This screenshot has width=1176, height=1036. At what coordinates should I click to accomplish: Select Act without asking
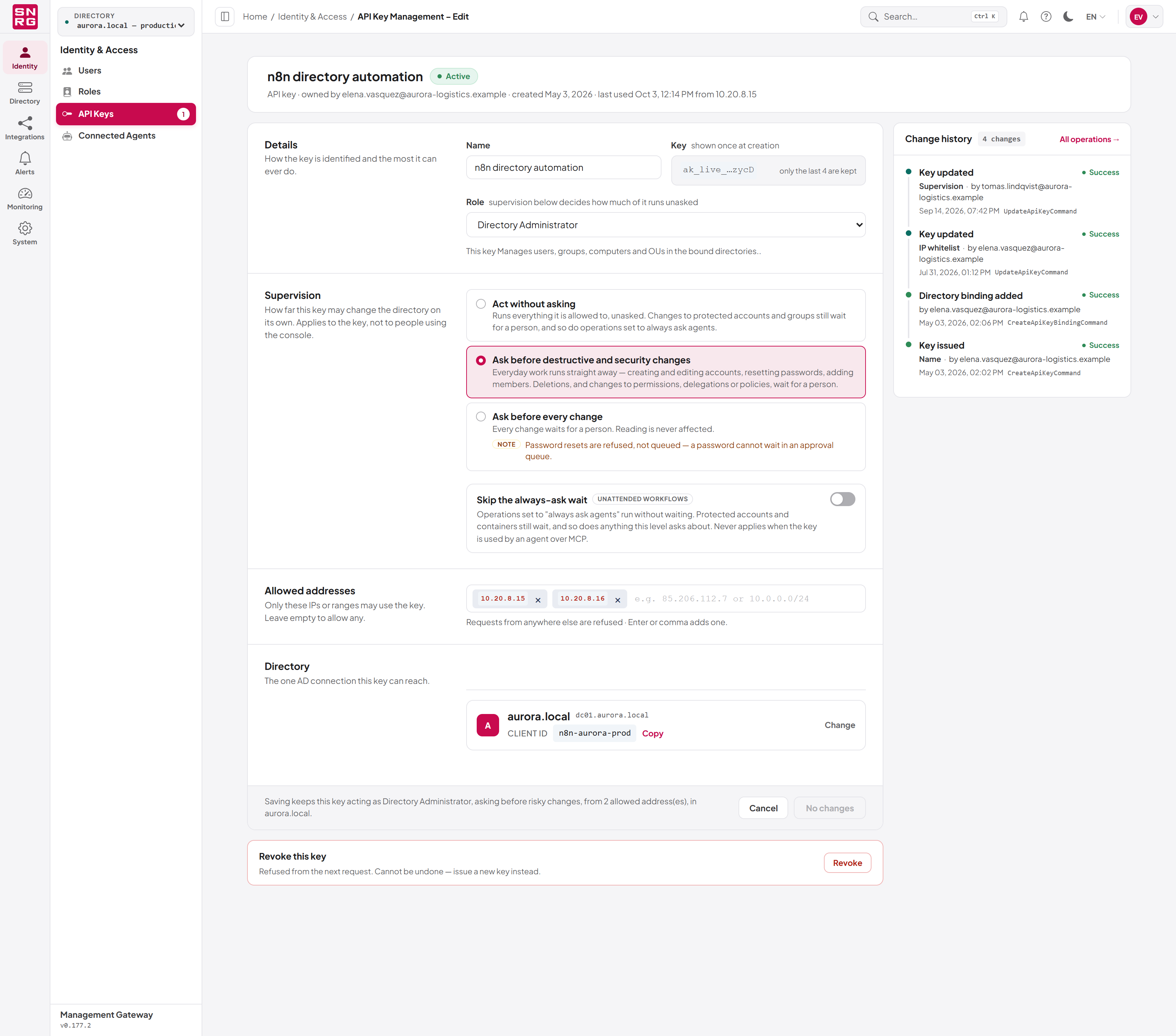pyautogui.click(x=666, y=315)
